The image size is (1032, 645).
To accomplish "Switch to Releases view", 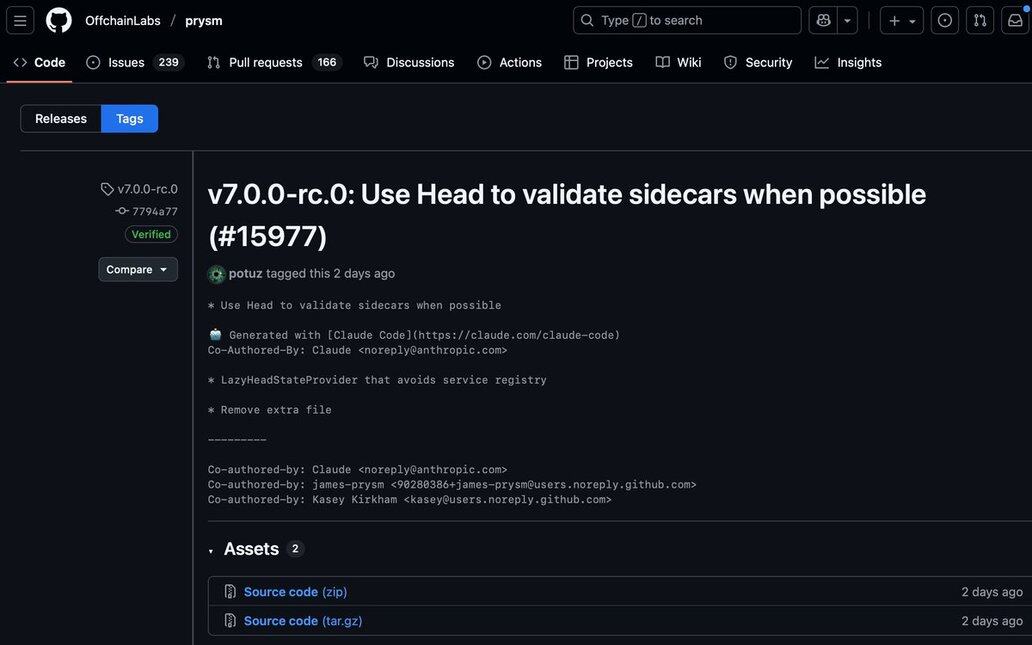I will point(61,119).
